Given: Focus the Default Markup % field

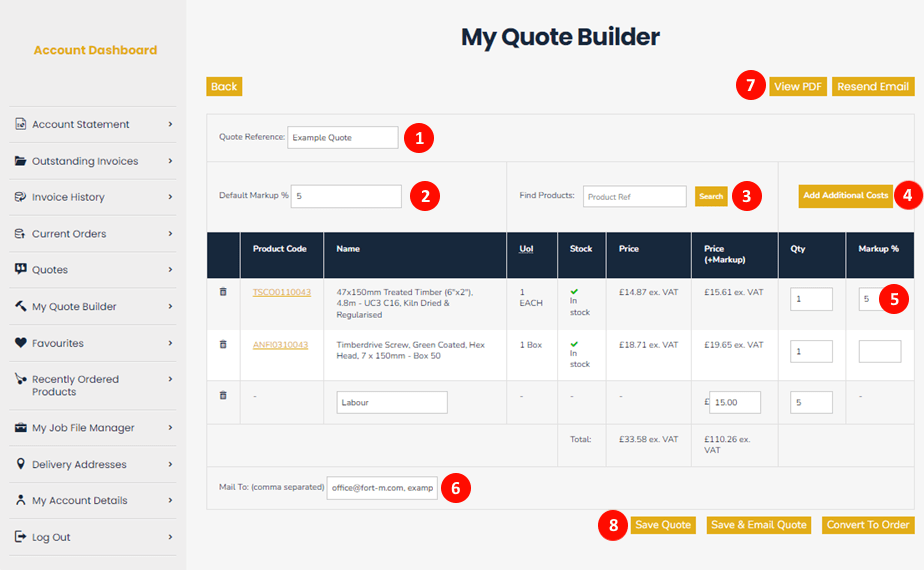Looking at the screenshot, I should [x=346, y=196].
